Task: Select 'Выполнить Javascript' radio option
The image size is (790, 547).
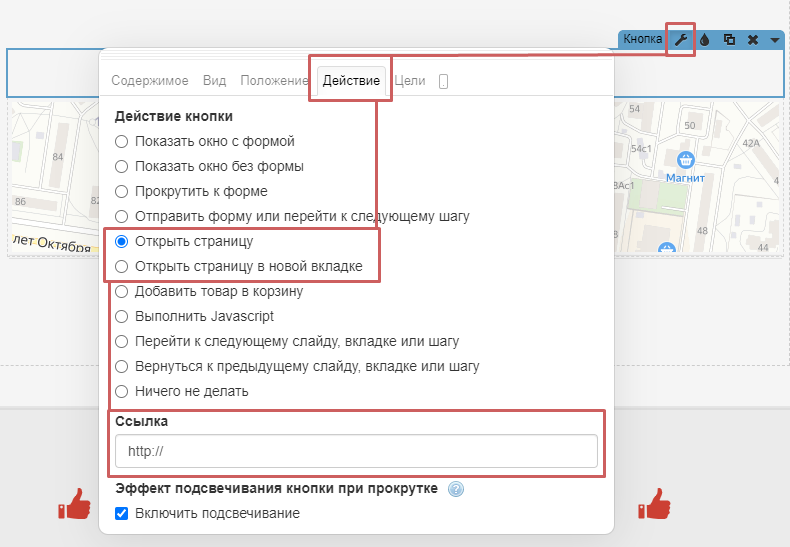Action: click(122, 316)
